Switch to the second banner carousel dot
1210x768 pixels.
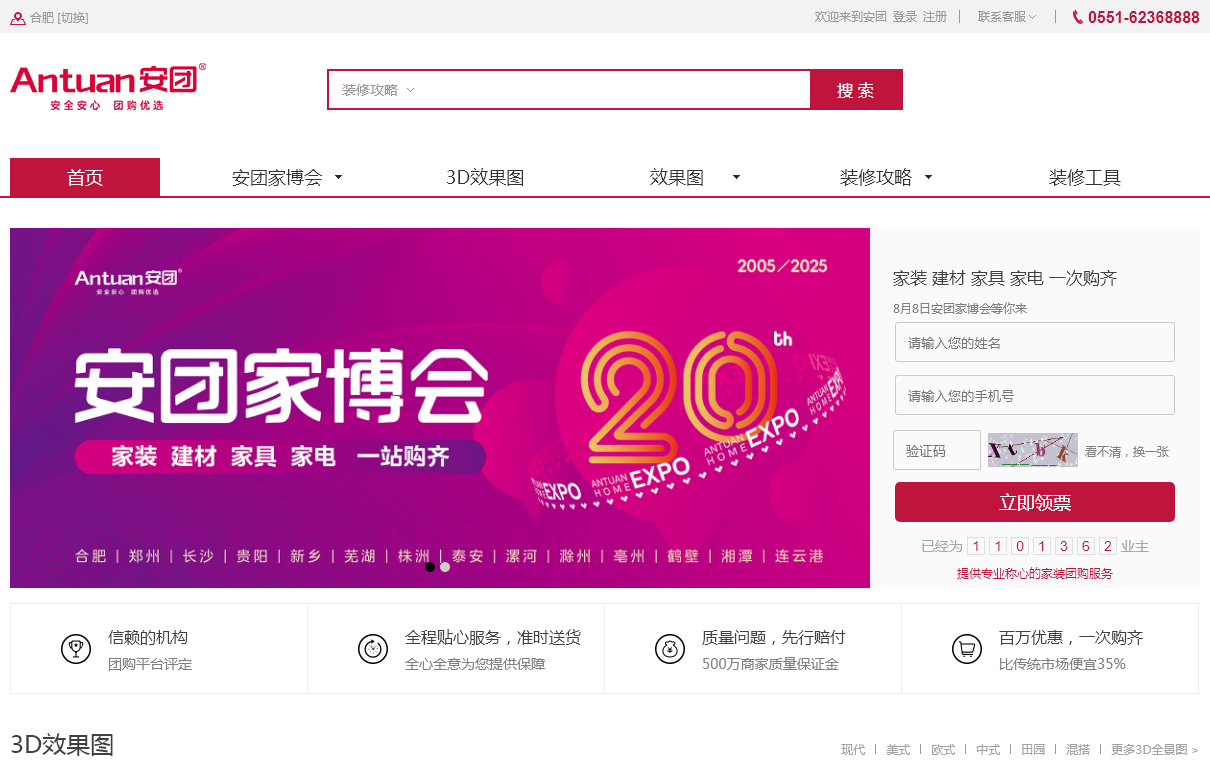click(x=445, y=567)
